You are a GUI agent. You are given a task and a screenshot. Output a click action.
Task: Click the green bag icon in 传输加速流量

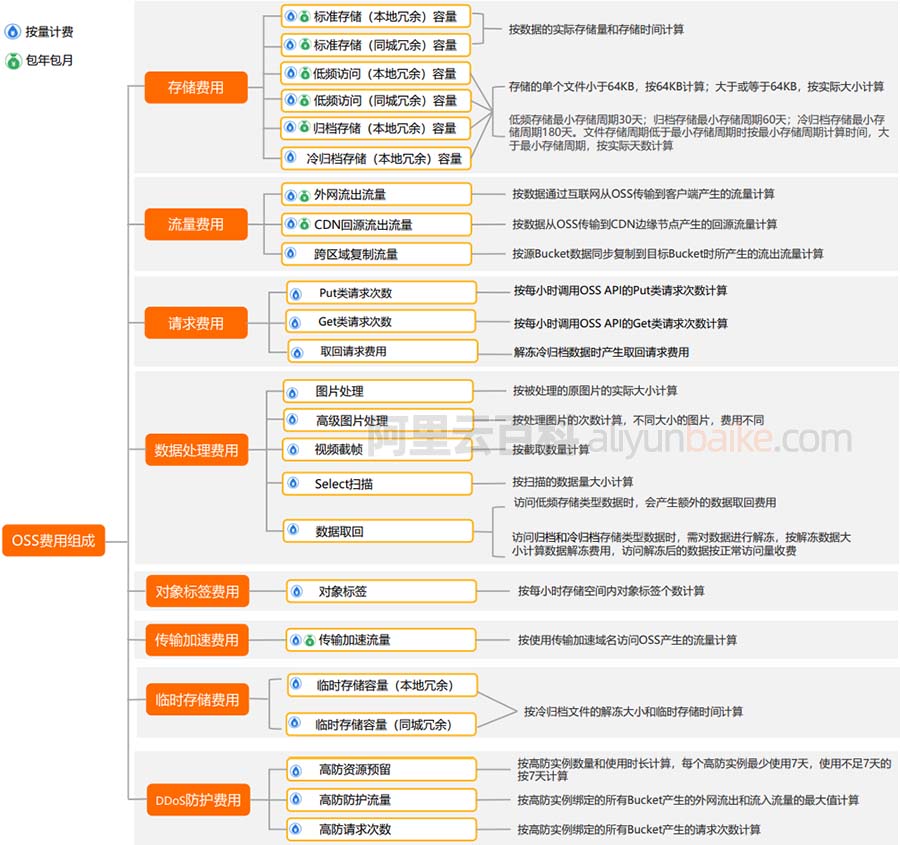(309, 640)
